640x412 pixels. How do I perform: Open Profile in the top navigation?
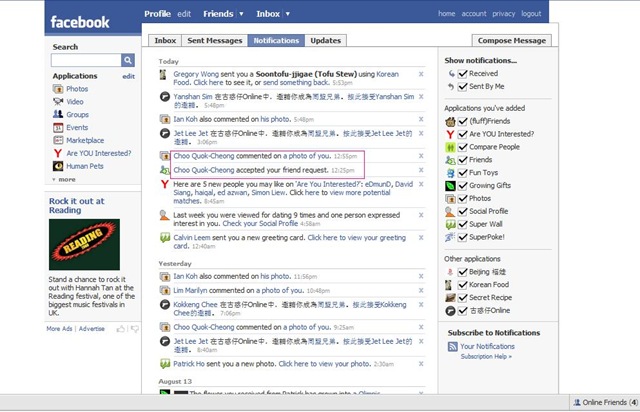[x=157, y=14]
